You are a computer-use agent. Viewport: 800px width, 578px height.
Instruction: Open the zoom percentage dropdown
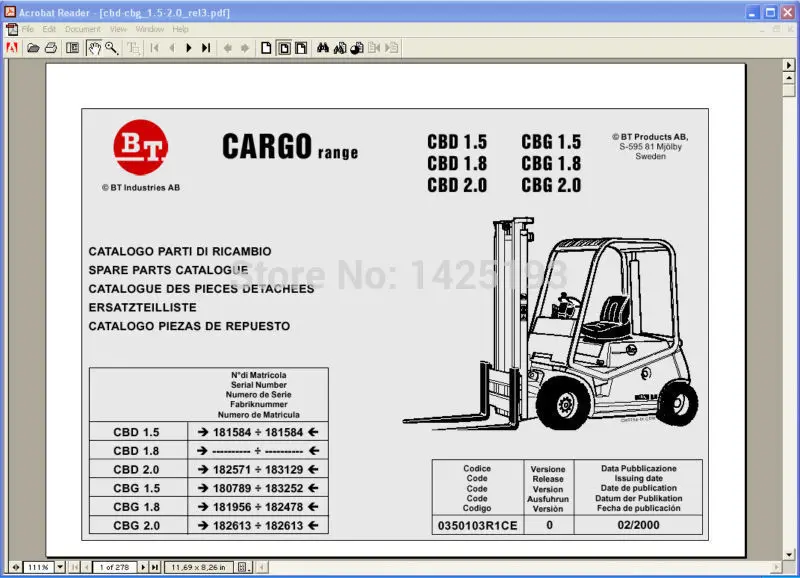[60, 566]
